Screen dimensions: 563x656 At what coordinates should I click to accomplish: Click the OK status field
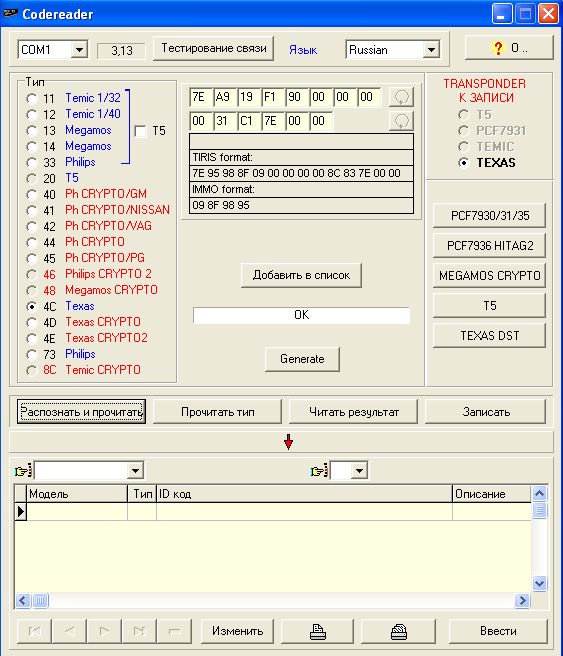(301, 315)
